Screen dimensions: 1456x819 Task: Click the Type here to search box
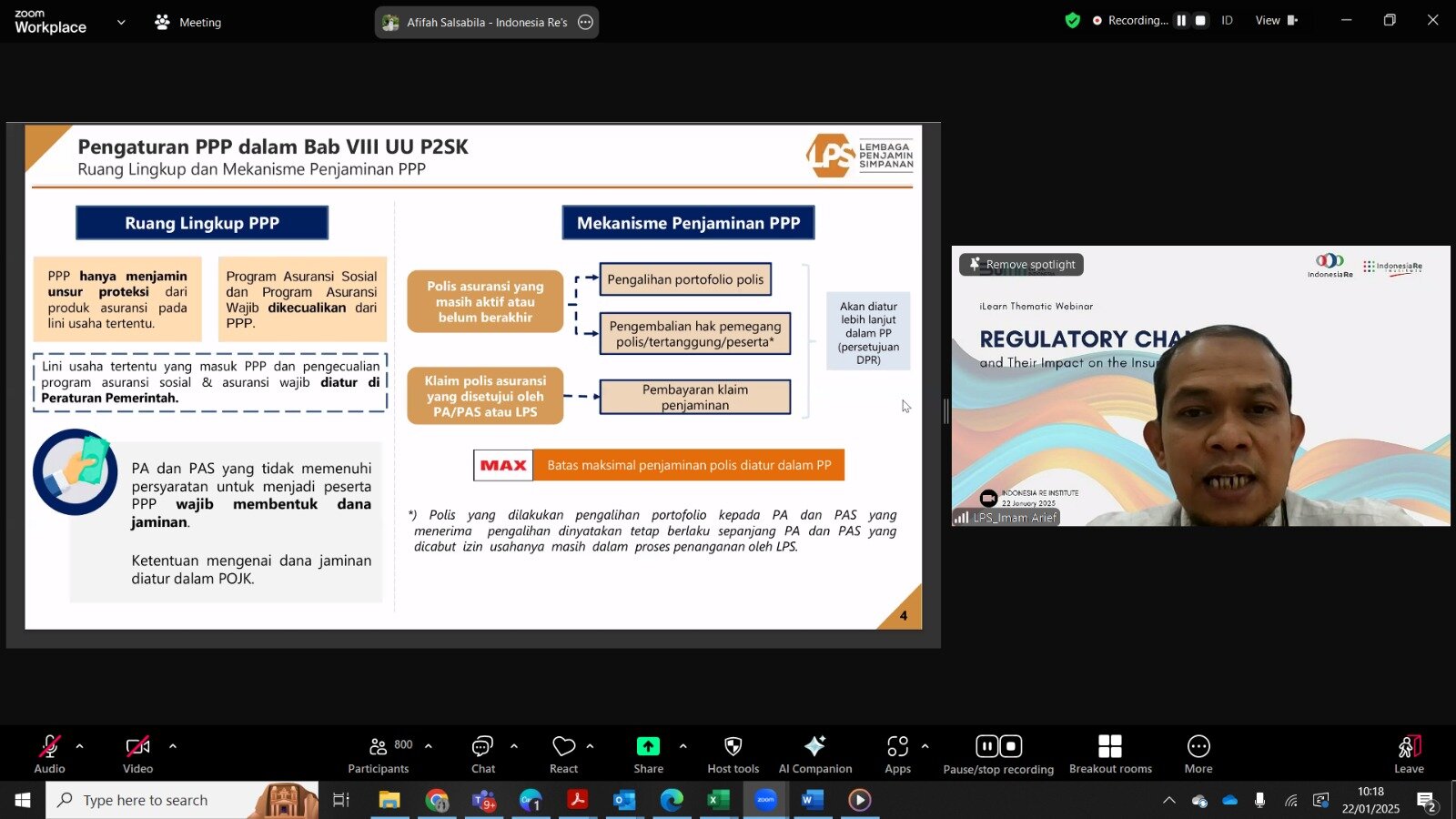[182, 800]
